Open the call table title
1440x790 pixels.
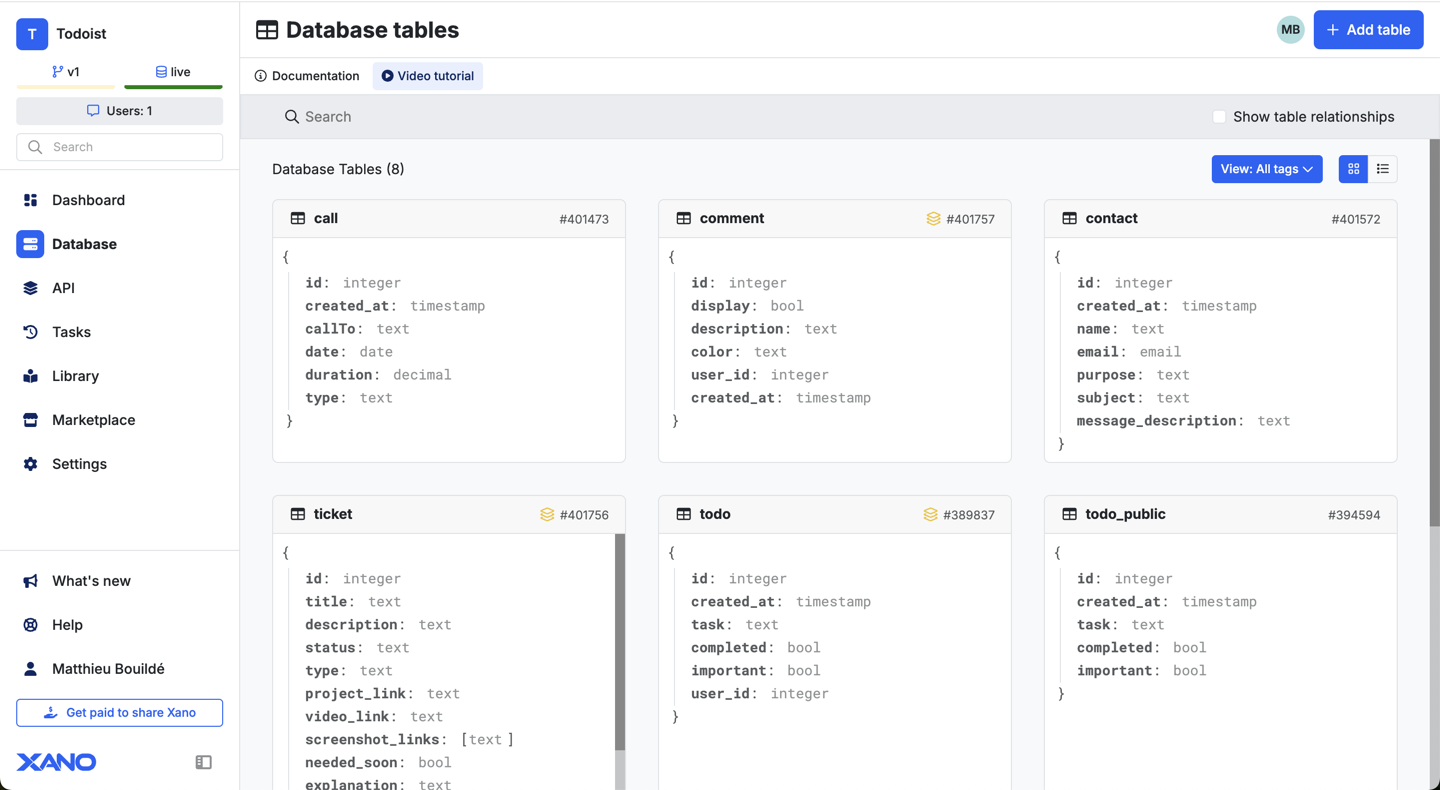pyautogui.click(x=326, y=218)
